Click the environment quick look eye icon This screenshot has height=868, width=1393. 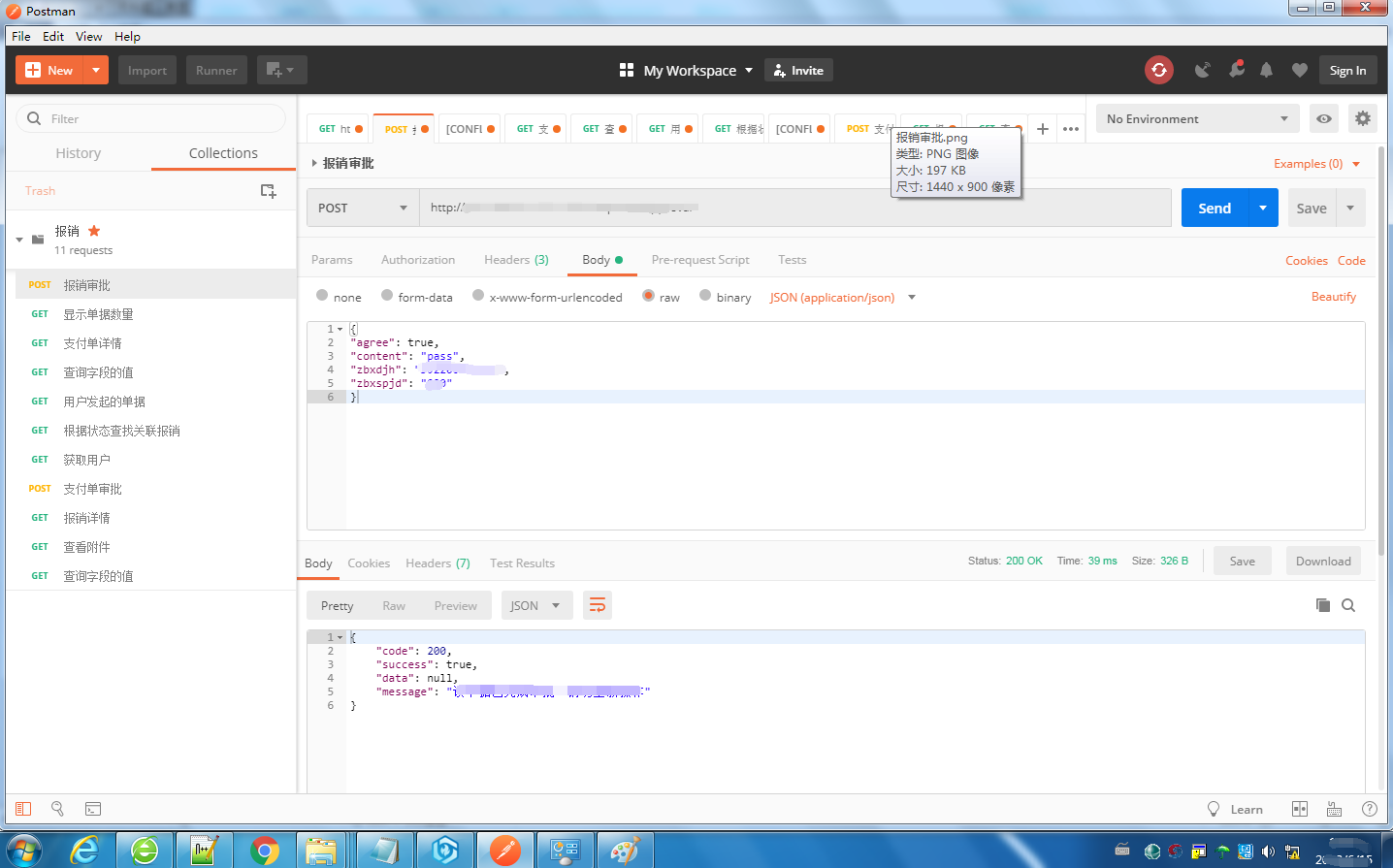tap(1323, 118)
